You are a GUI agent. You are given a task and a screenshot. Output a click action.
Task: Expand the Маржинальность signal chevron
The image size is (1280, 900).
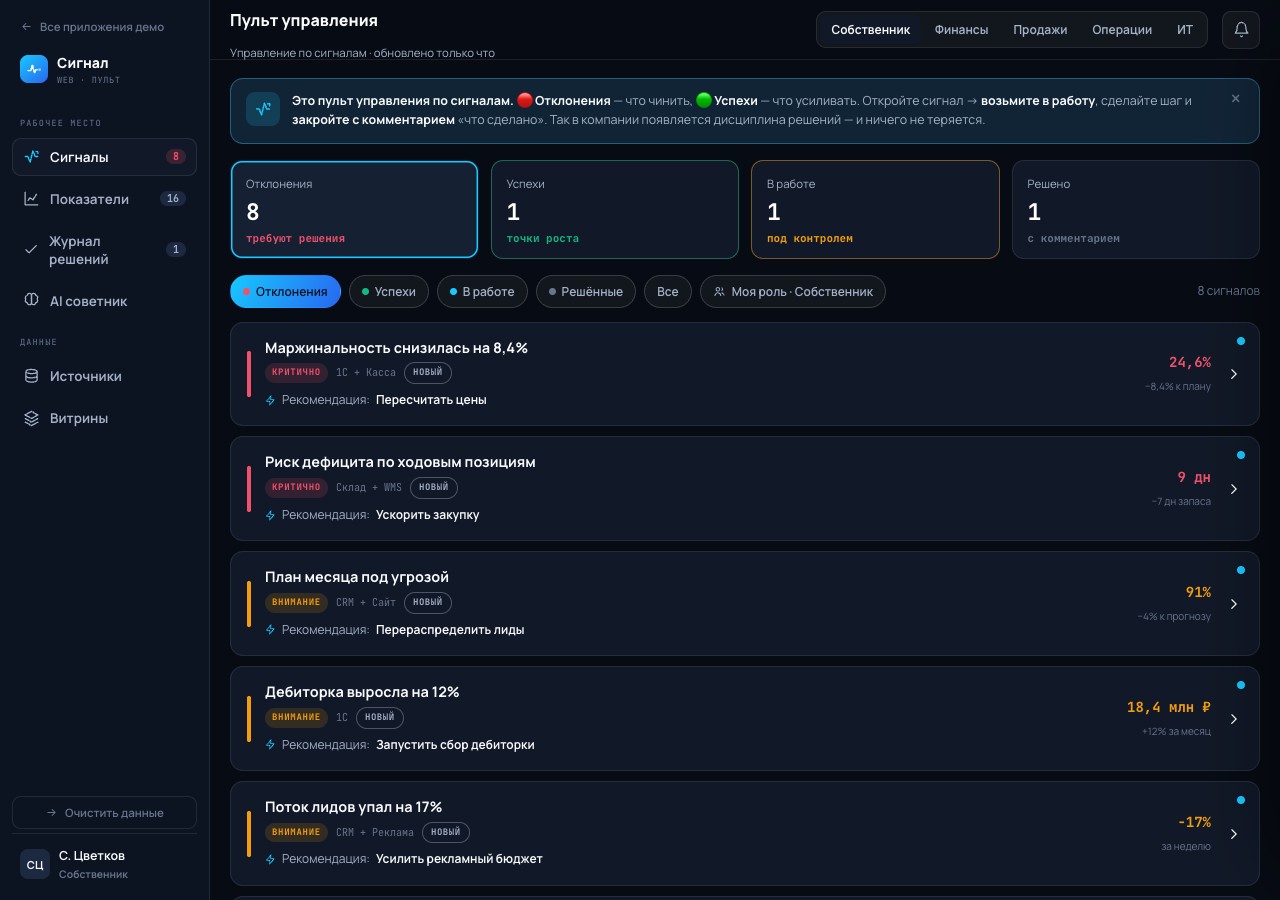click(x=1234, y=374)
